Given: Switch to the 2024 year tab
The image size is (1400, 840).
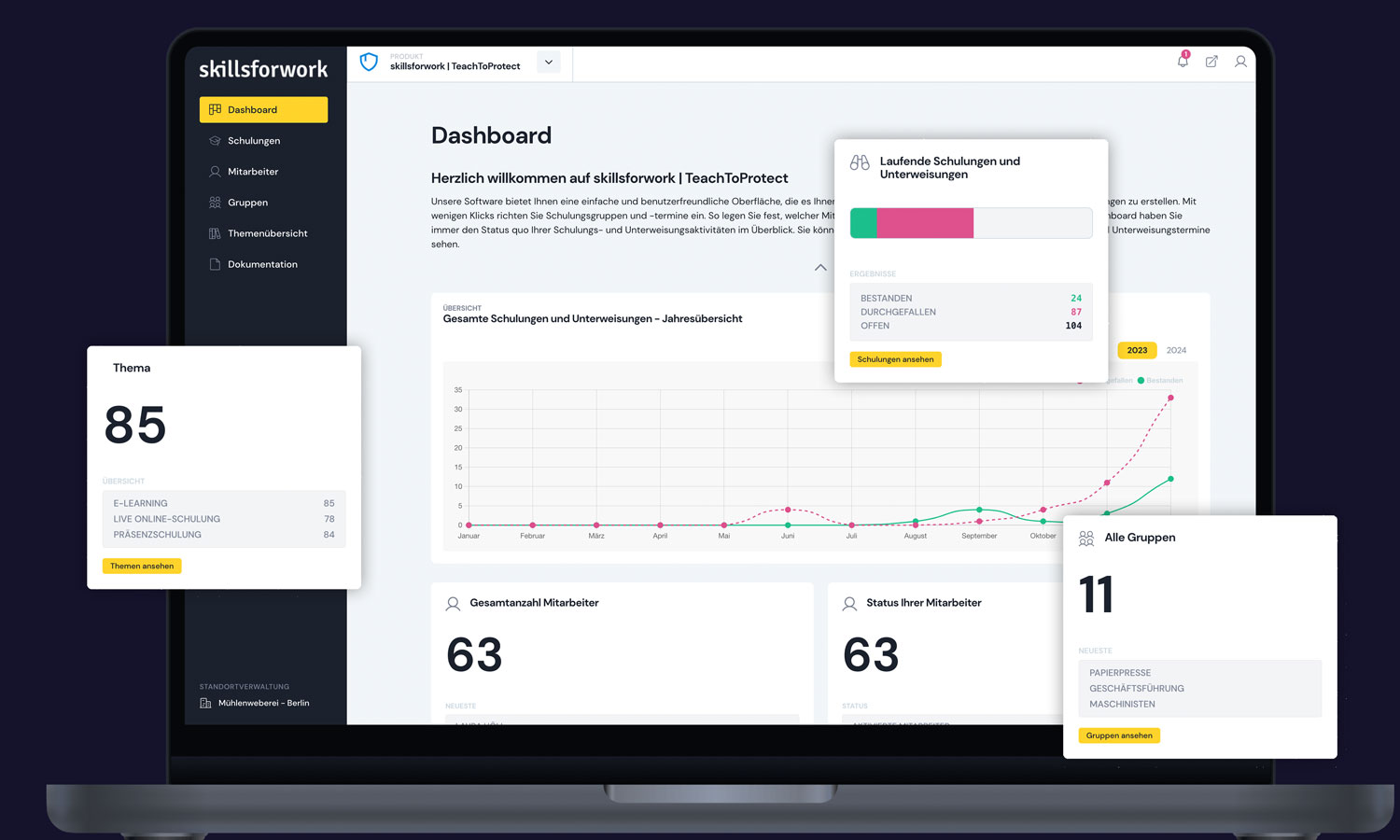Looking at the screenshot, I should (x=1175, y=350).
